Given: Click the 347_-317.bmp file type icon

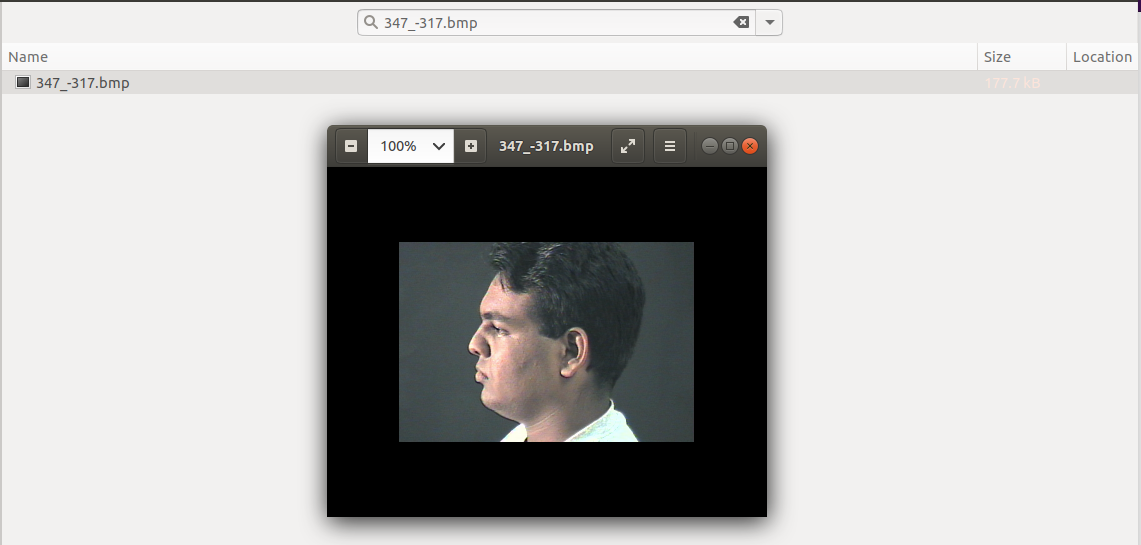Looking at the screenshot, I should click(x=23, y=83).
